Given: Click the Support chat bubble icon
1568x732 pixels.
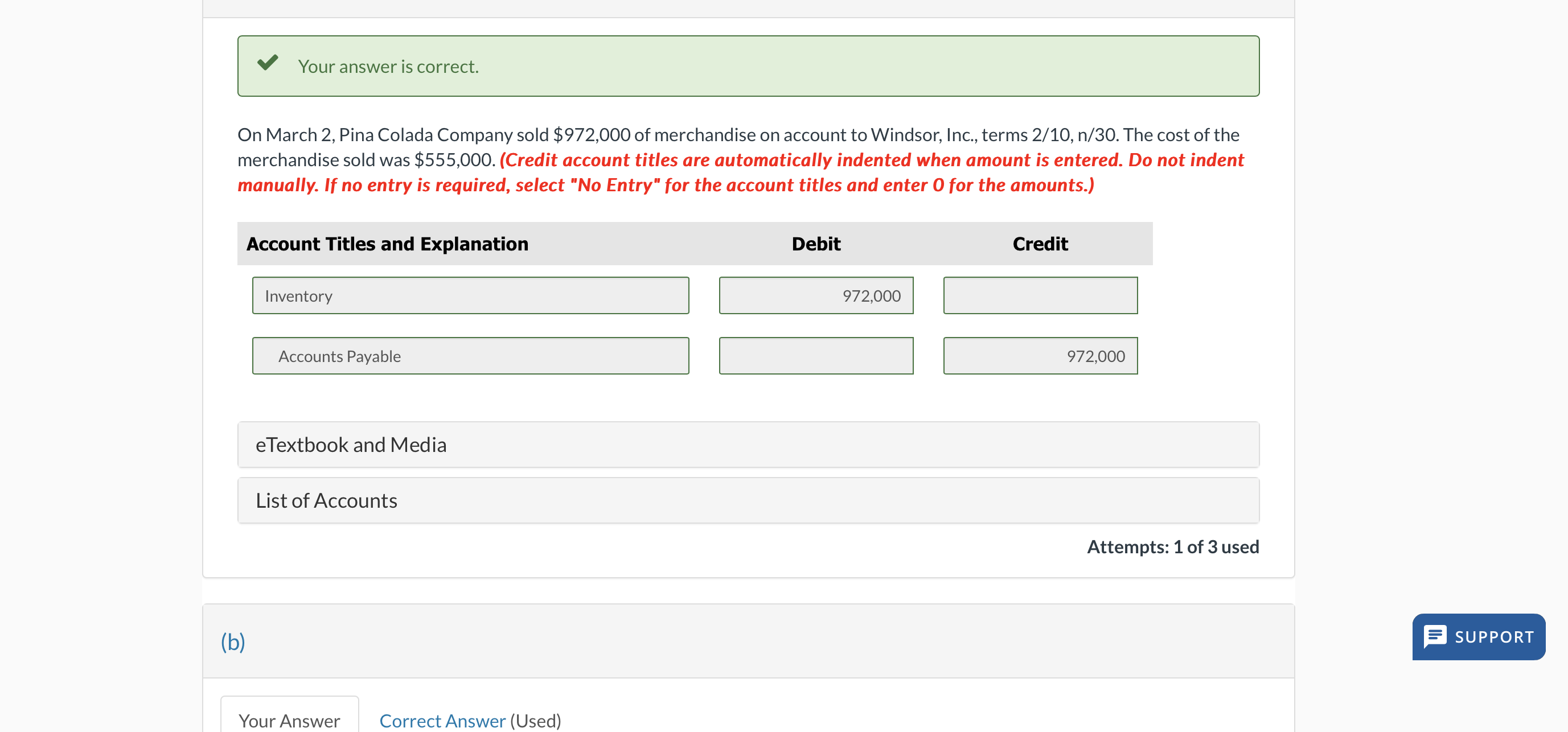Looking at the screenshot, I should click(x=1434, y=636).
